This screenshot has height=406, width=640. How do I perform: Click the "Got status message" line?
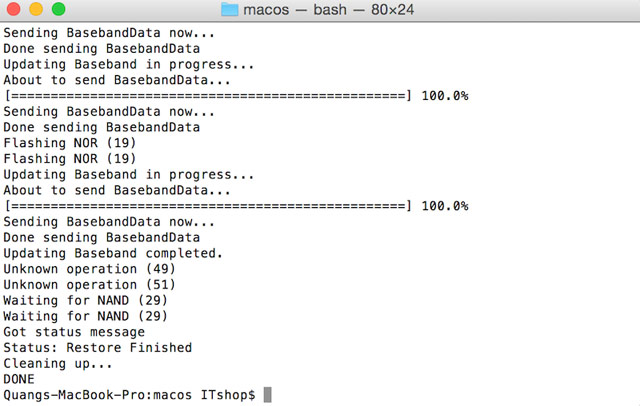tap(74, 332)
